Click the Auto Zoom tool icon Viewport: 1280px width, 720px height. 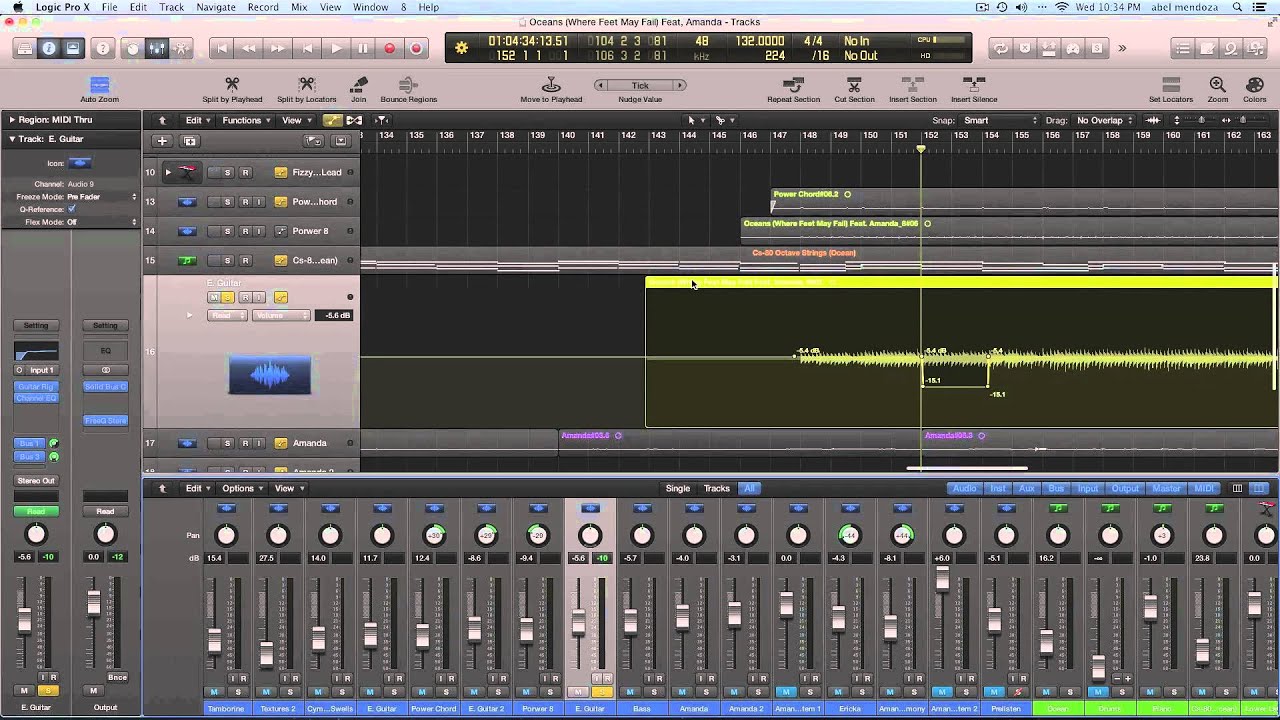point(99,86)
